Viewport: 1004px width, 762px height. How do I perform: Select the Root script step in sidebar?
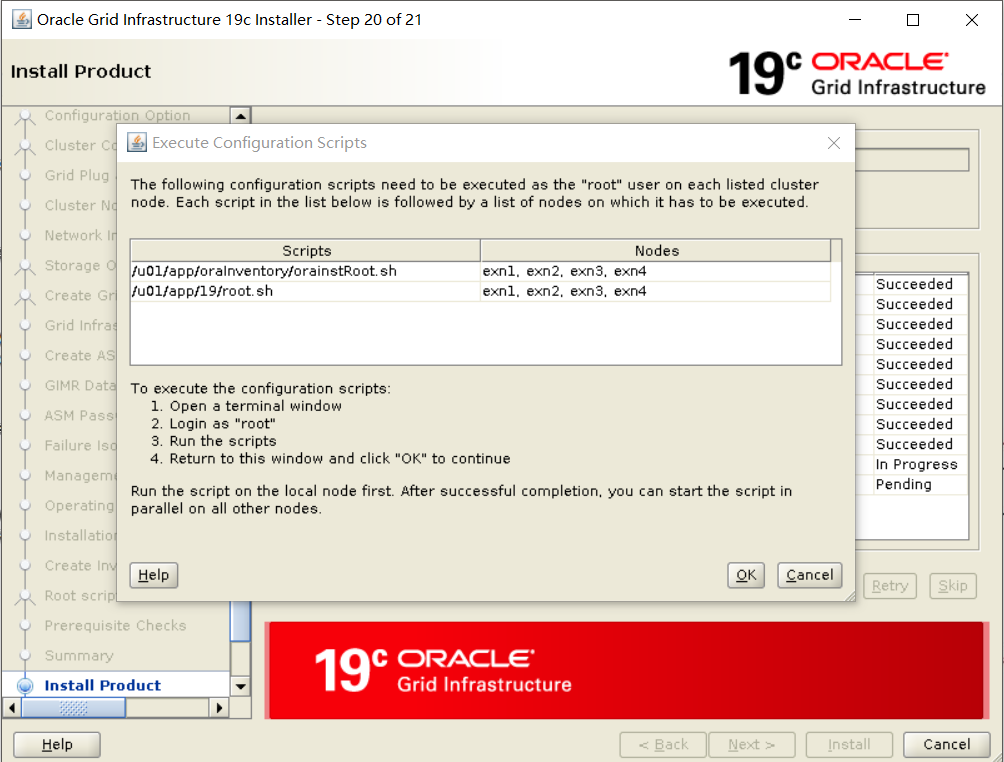click(80, 596)
